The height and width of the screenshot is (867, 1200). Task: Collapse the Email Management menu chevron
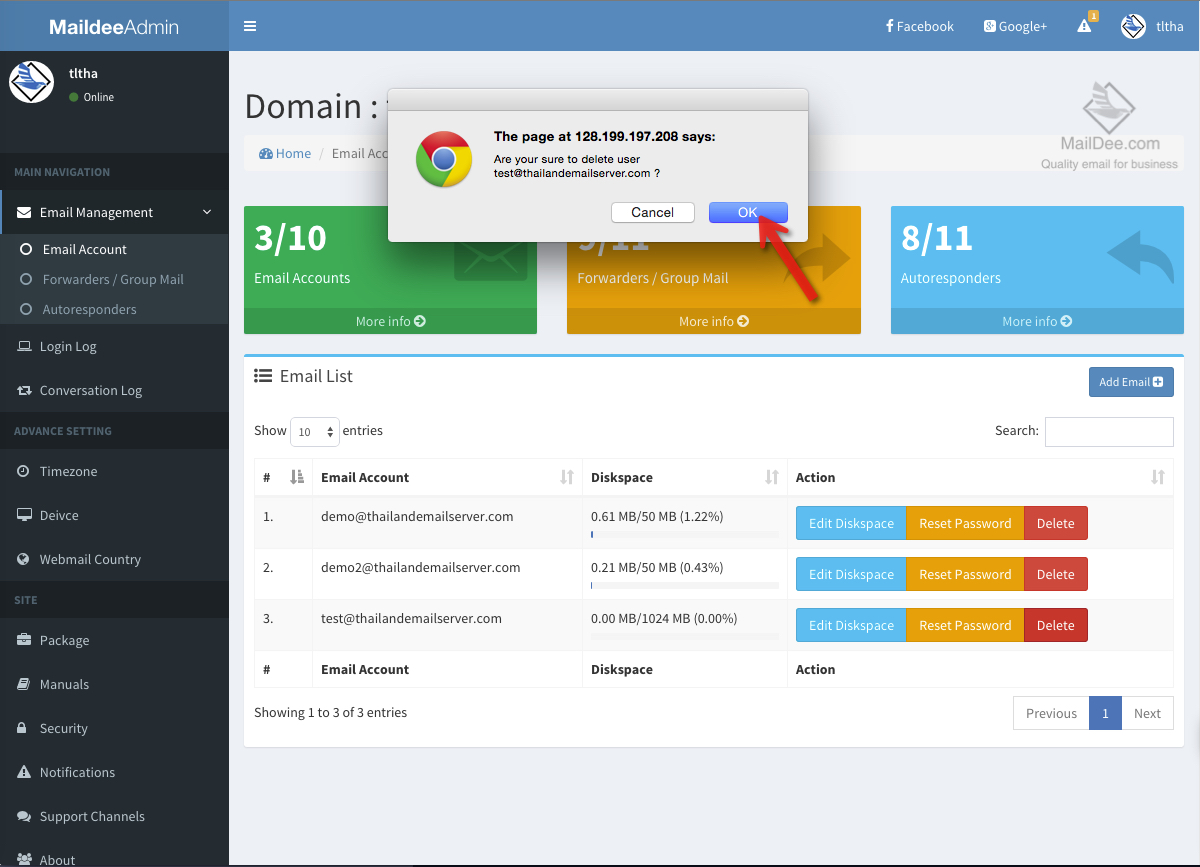pos(207,212)
